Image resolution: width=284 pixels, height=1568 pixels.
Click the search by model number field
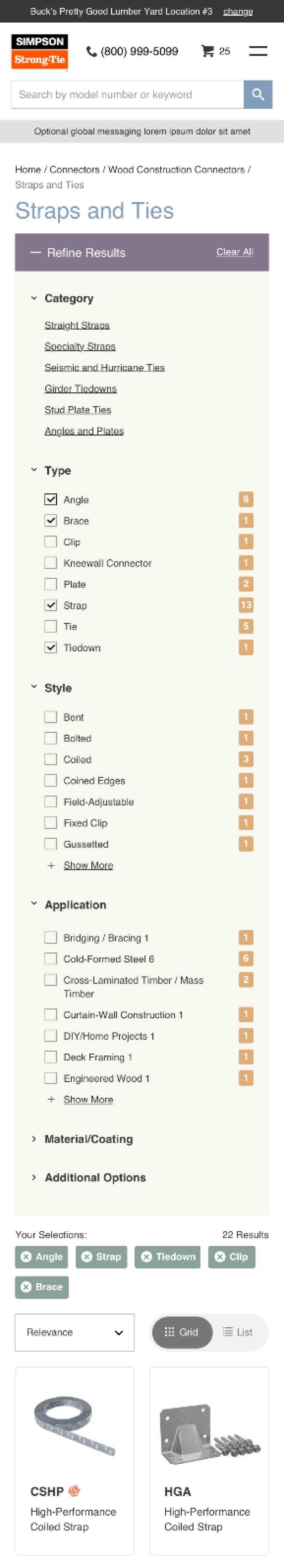(127, 95)
